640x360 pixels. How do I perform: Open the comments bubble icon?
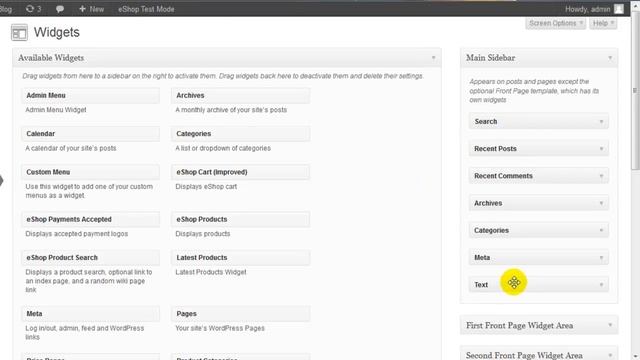[x=60, y=9]
